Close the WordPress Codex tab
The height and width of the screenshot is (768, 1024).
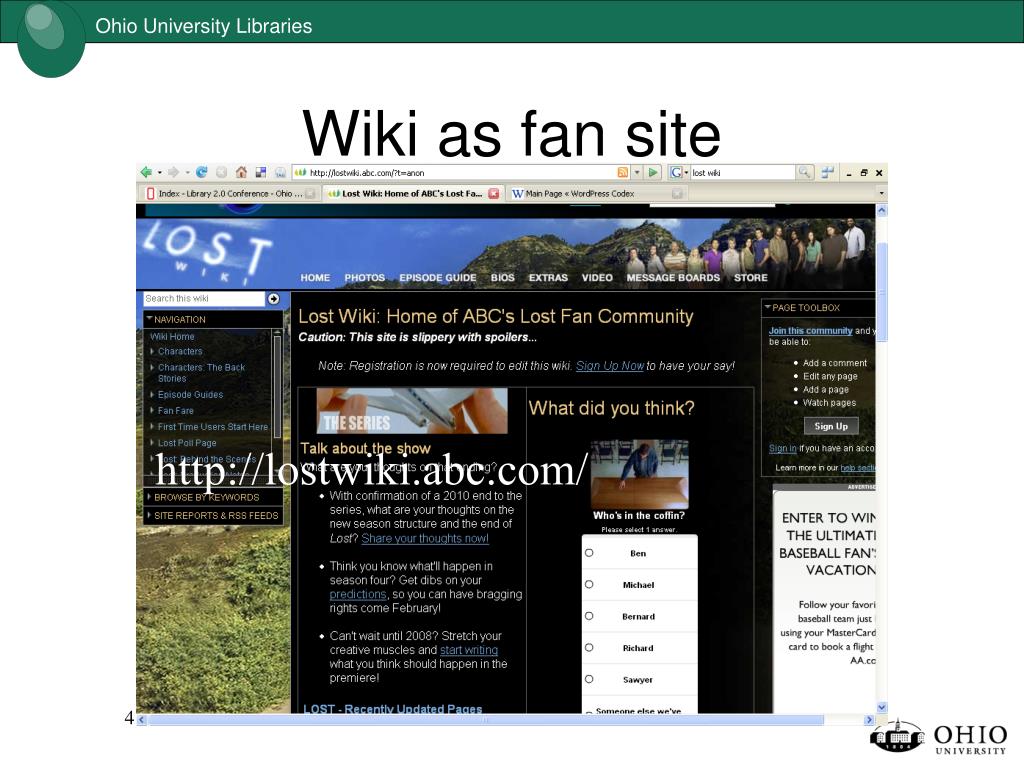point(677,193)
